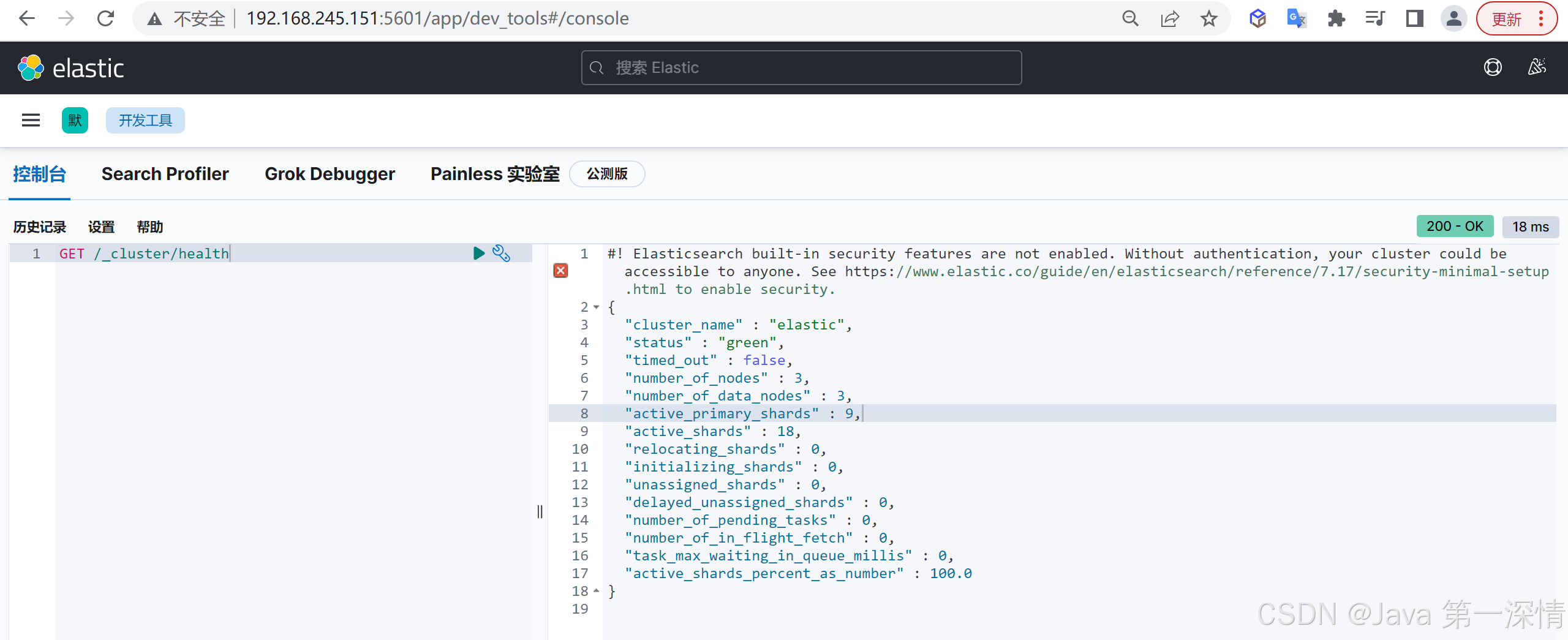The width and height of the screenshot is (1568, 640).
Task: Click the red warning X marker
Action: (x=560, y=271)
